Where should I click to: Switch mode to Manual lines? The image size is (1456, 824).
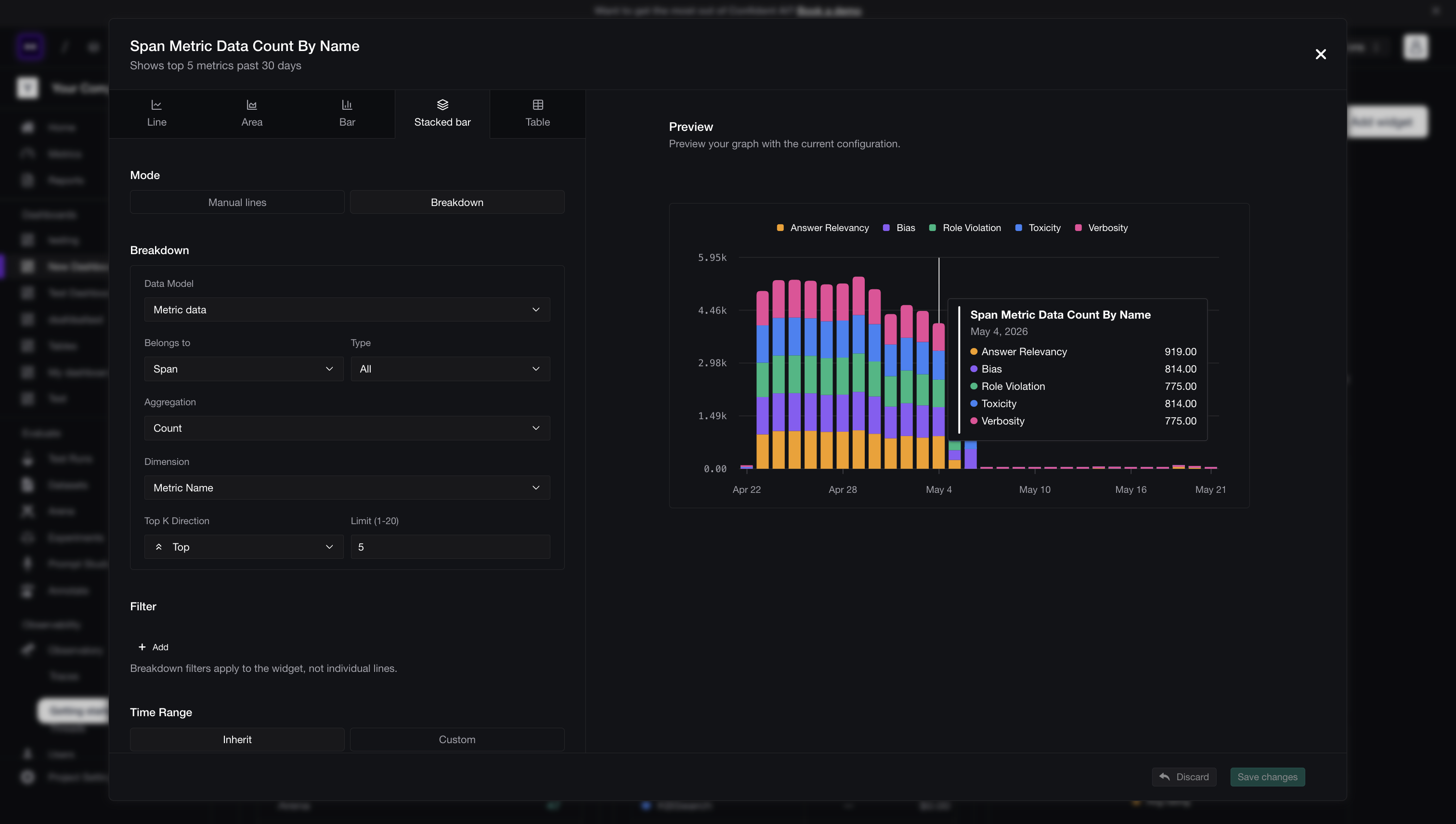coord(237,202)
